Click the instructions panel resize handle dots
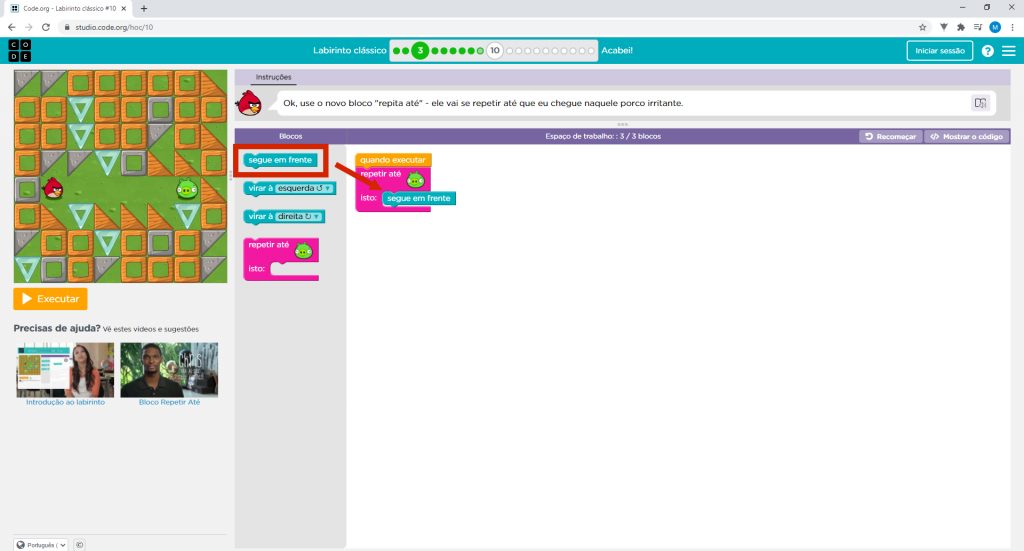Viewport: 1024px width, 551px height. point(622,124)
